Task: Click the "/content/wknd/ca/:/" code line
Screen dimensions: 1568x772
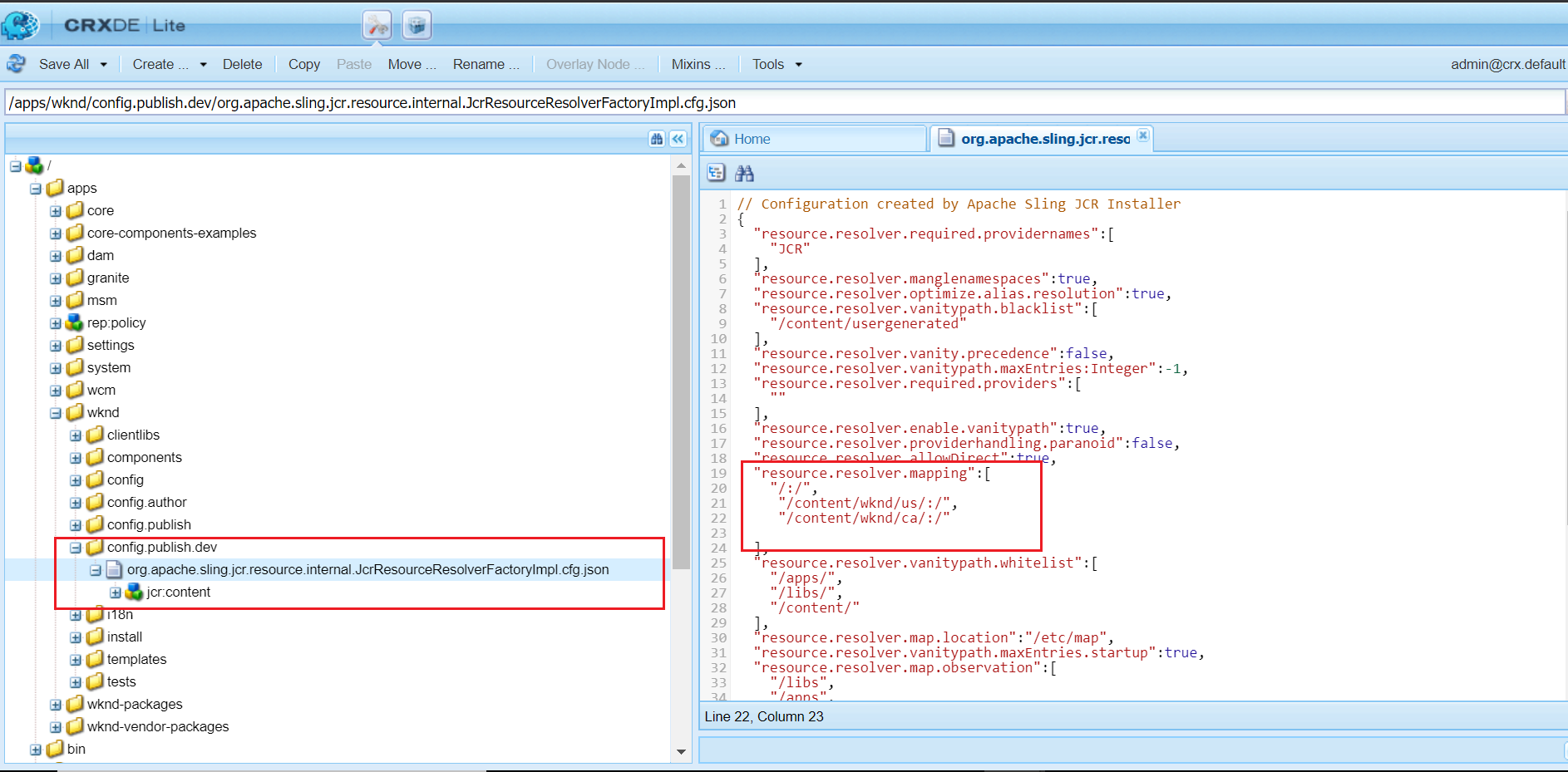Action: 864,518
